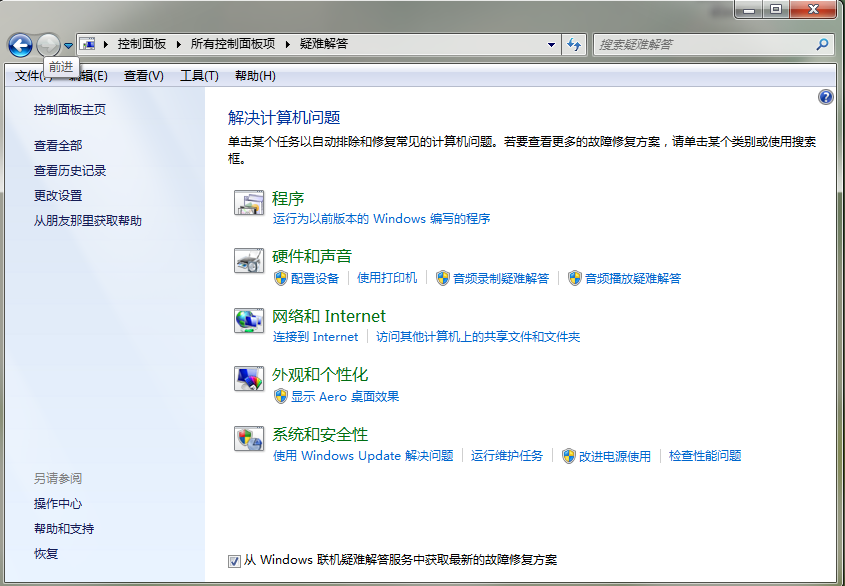Click shield icon beside 音频录制疑难解答
This screenshot has height=586, width=845.
[443, 278]
